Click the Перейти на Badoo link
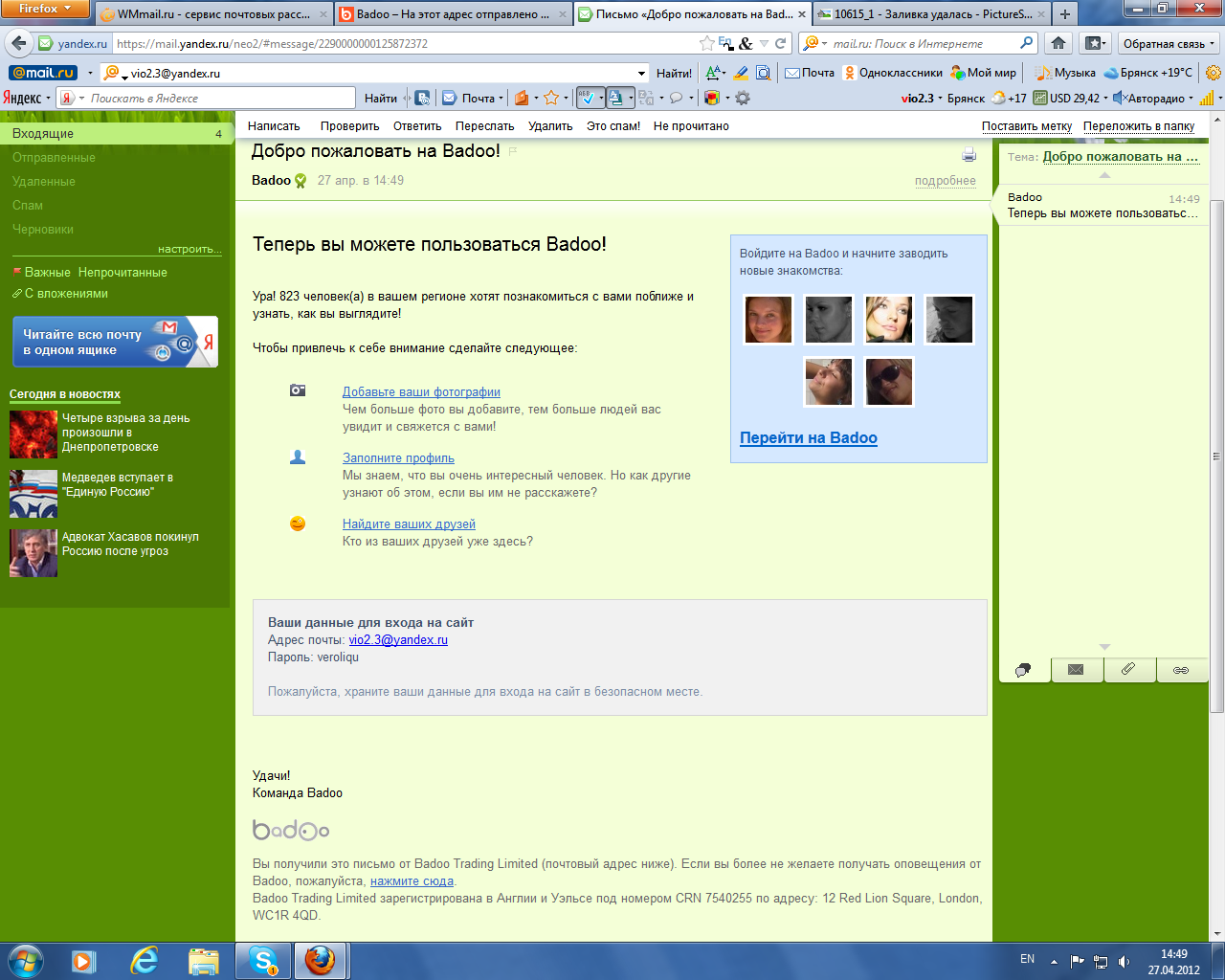 (x=809, y=437)
